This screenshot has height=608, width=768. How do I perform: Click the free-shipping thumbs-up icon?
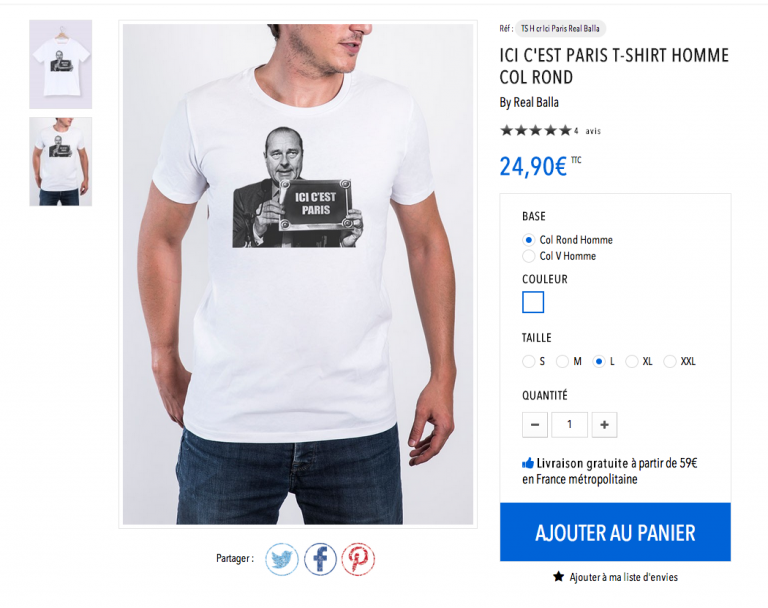click(528, 463)
